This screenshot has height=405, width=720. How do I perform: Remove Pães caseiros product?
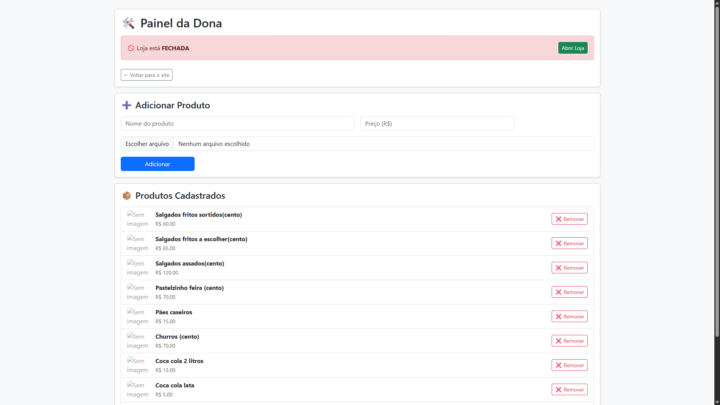point(569,316)
